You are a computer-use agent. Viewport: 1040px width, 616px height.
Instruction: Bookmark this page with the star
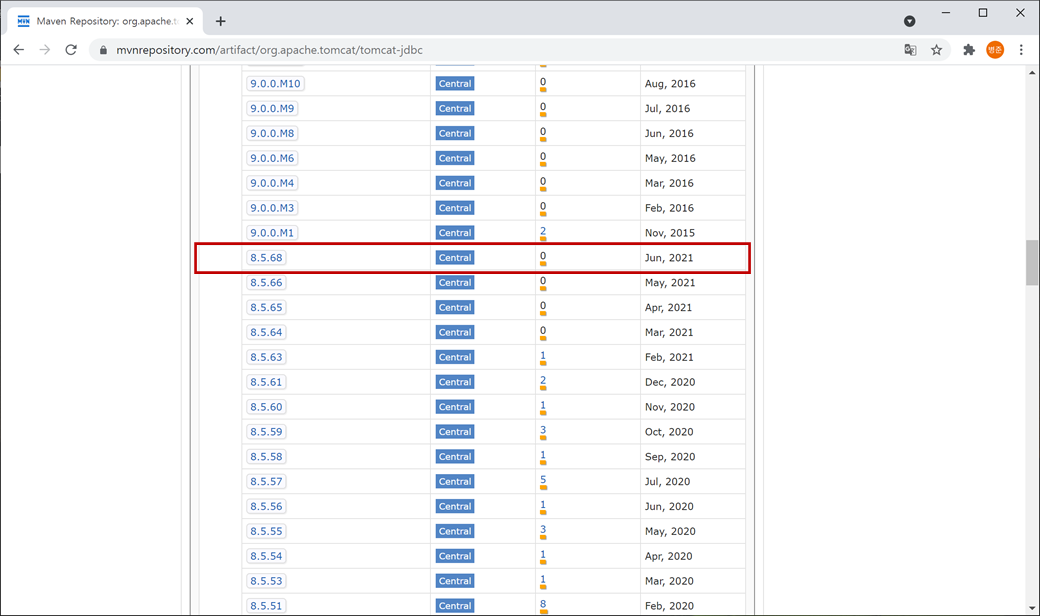coord(937,50)
